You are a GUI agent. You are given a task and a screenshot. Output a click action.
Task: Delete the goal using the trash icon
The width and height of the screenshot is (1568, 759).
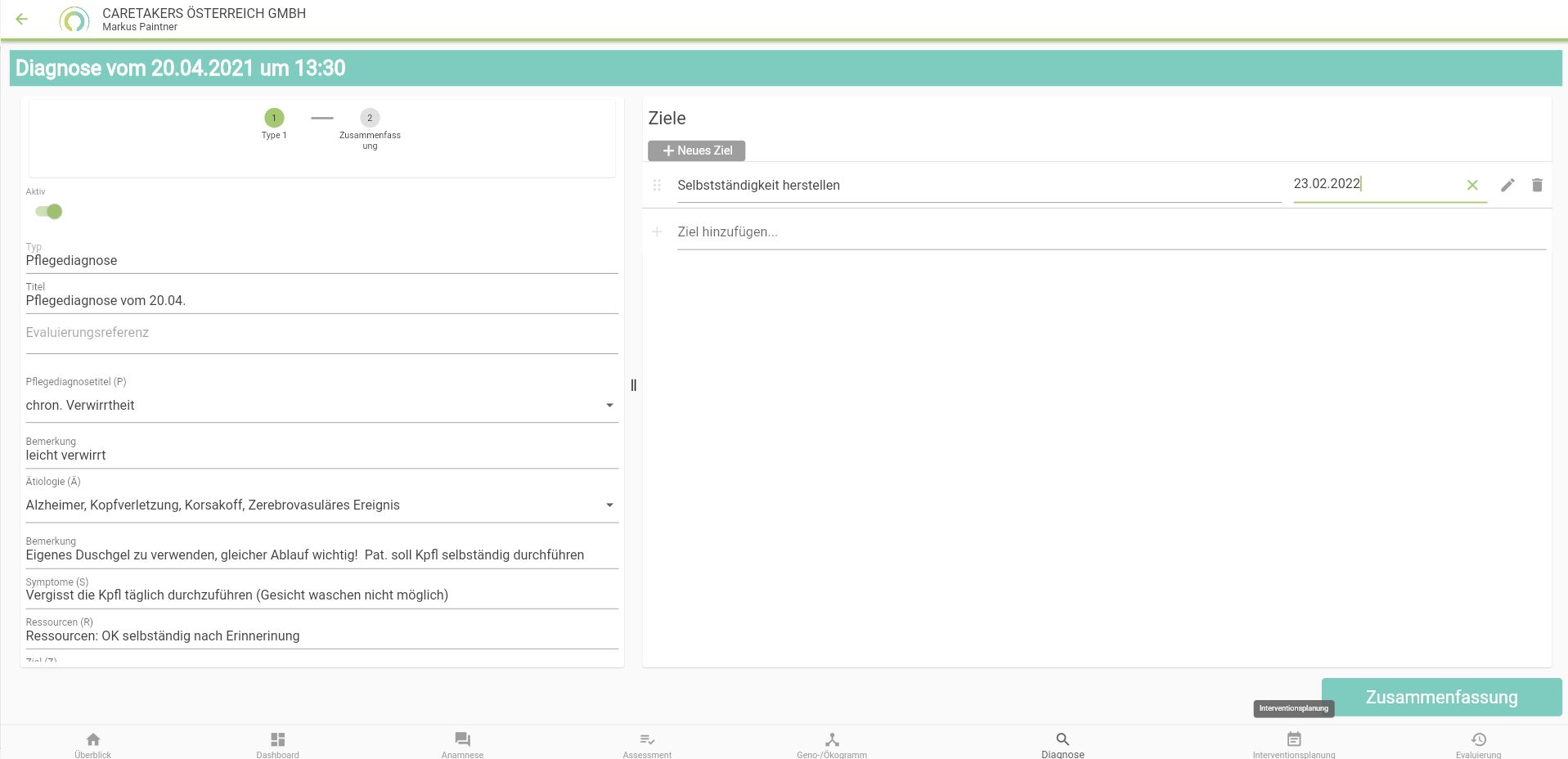point(1537,185)
